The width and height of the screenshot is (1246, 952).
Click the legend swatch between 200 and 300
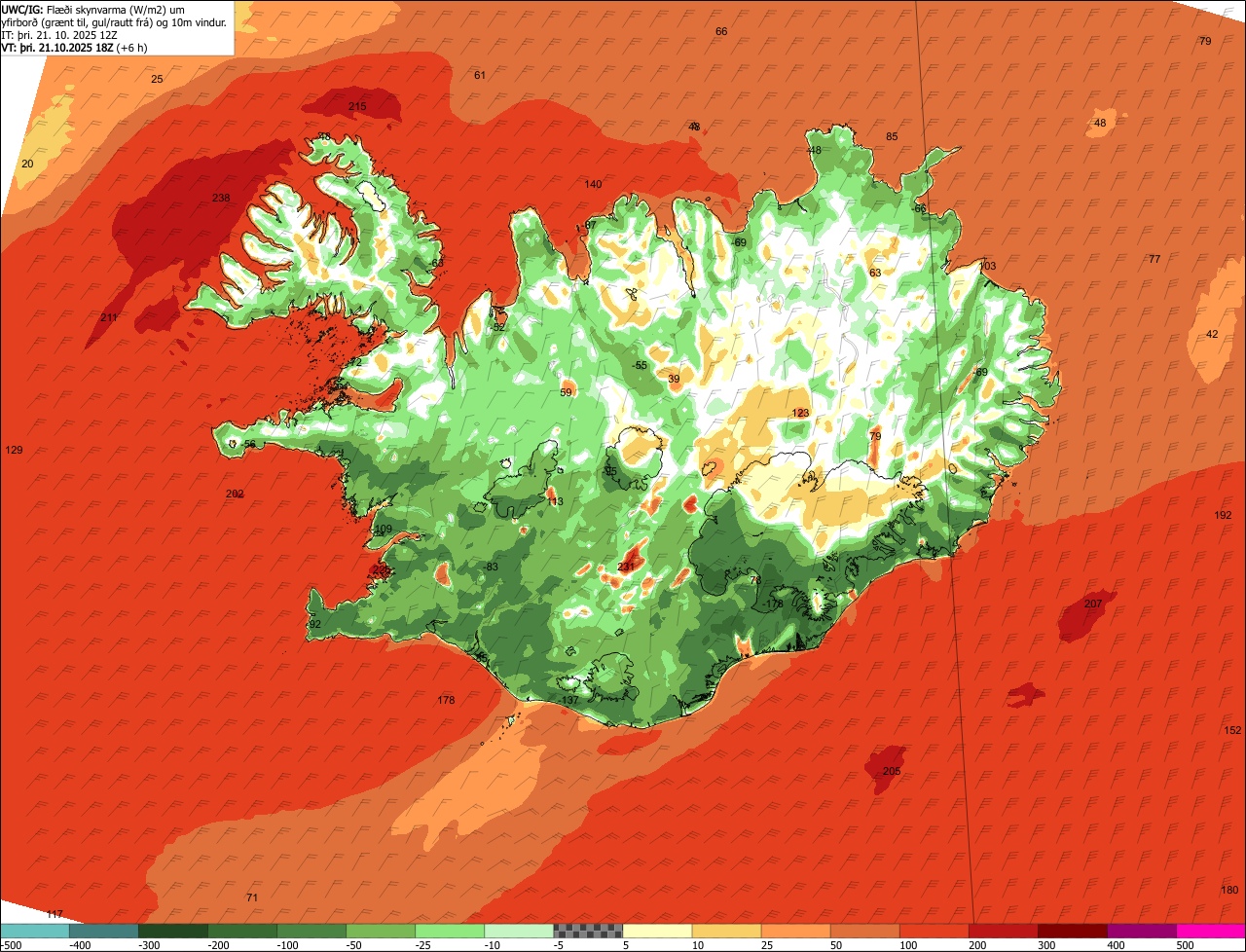click(1003, 930)
